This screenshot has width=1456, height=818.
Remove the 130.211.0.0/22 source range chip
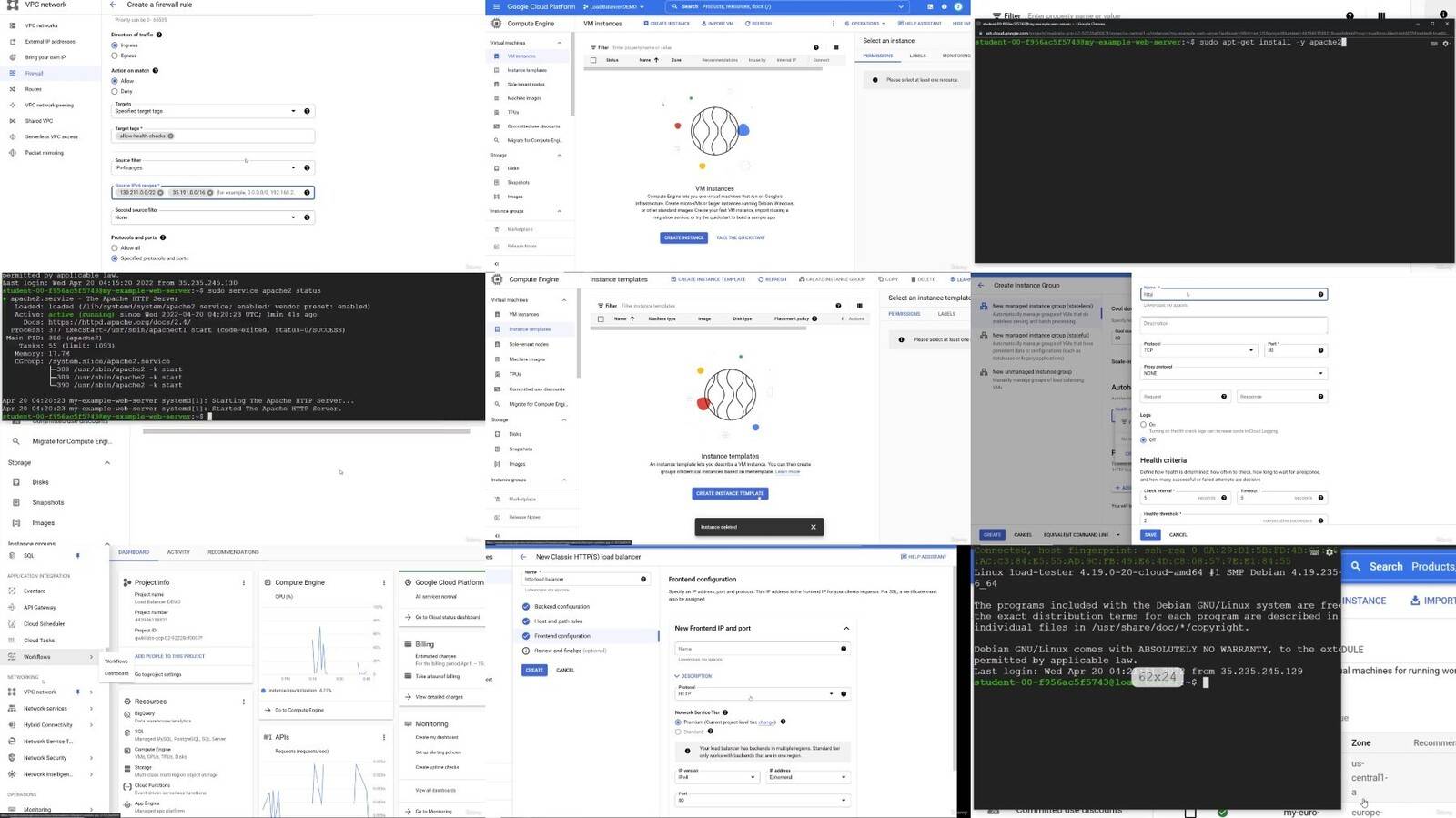click(161, 193)
